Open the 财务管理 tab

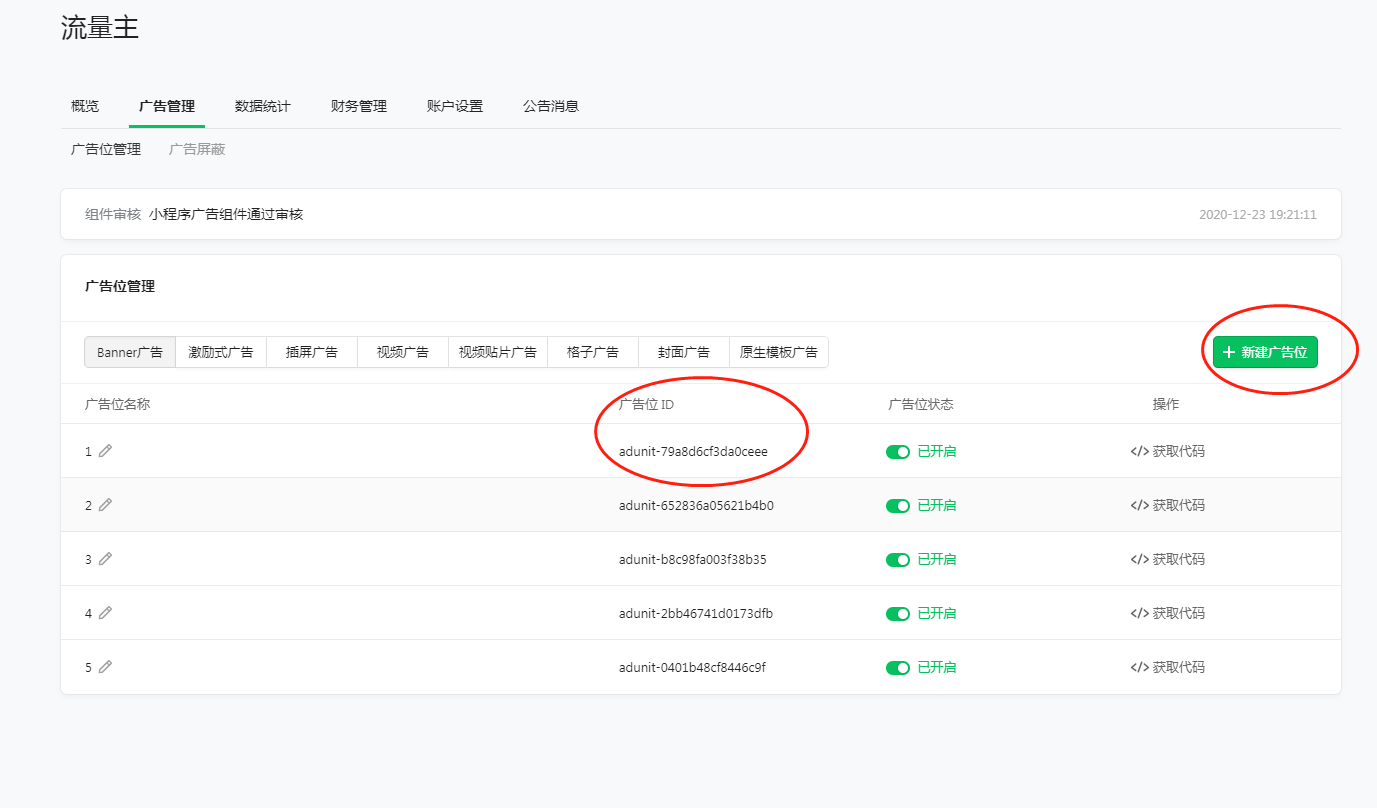click(358, 106)
